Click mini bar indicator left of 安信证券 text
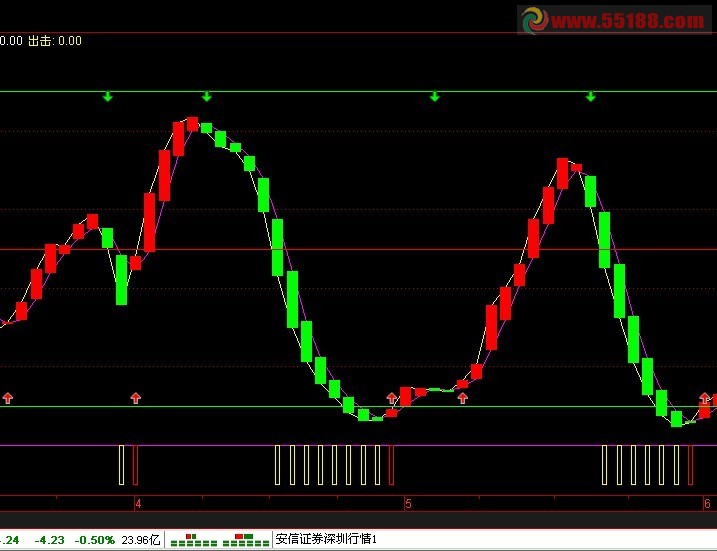Viewport: 717px width, 551px height. [x=246, y=540]
